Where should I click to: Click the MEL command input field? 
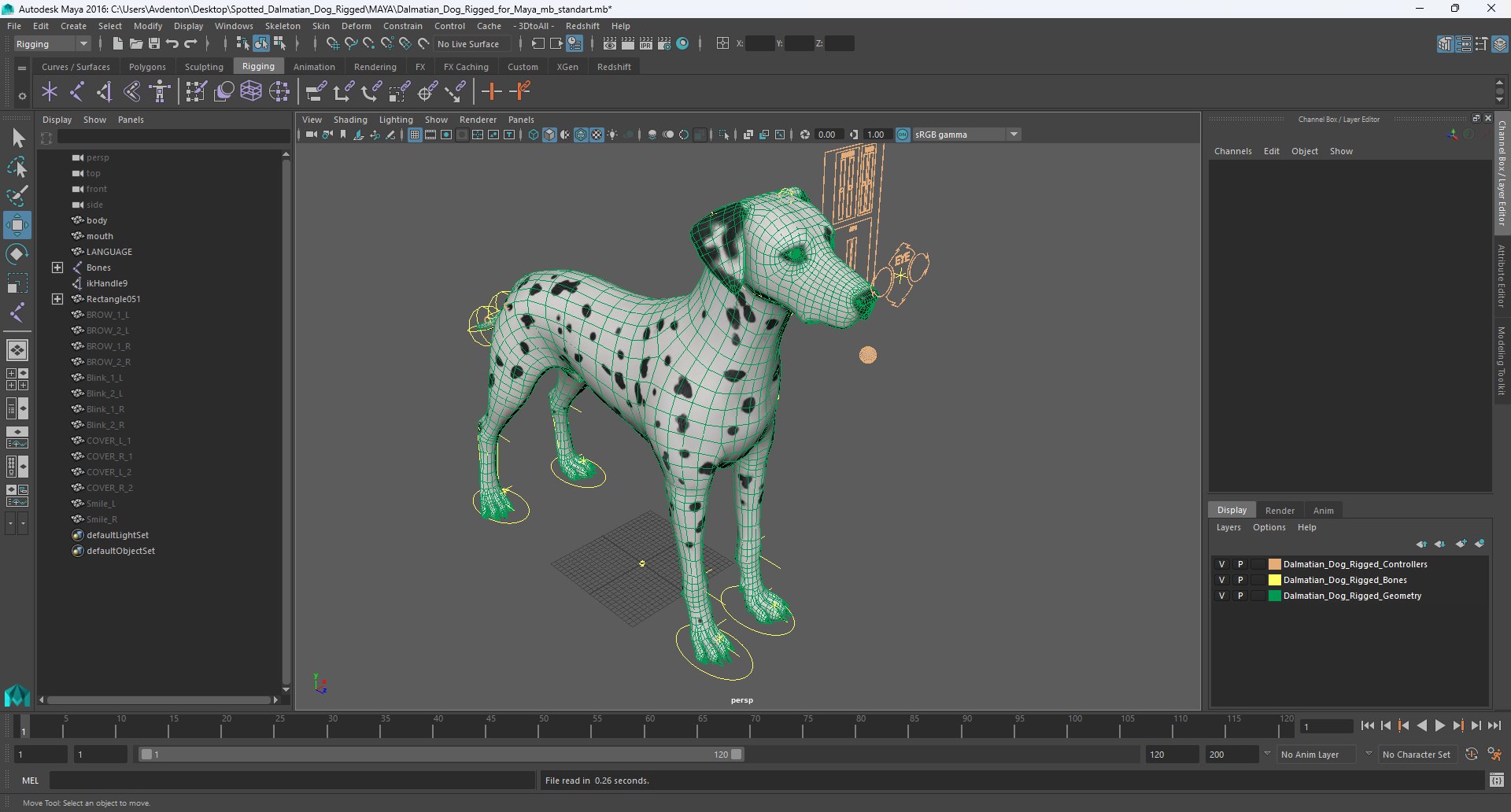pos(292,781)
